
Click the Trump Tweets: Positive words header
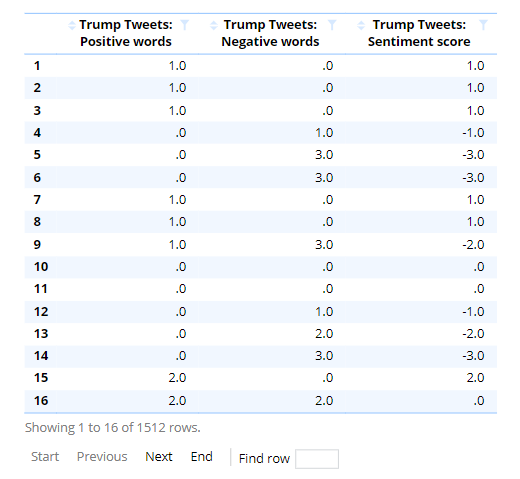pos(126,33)
